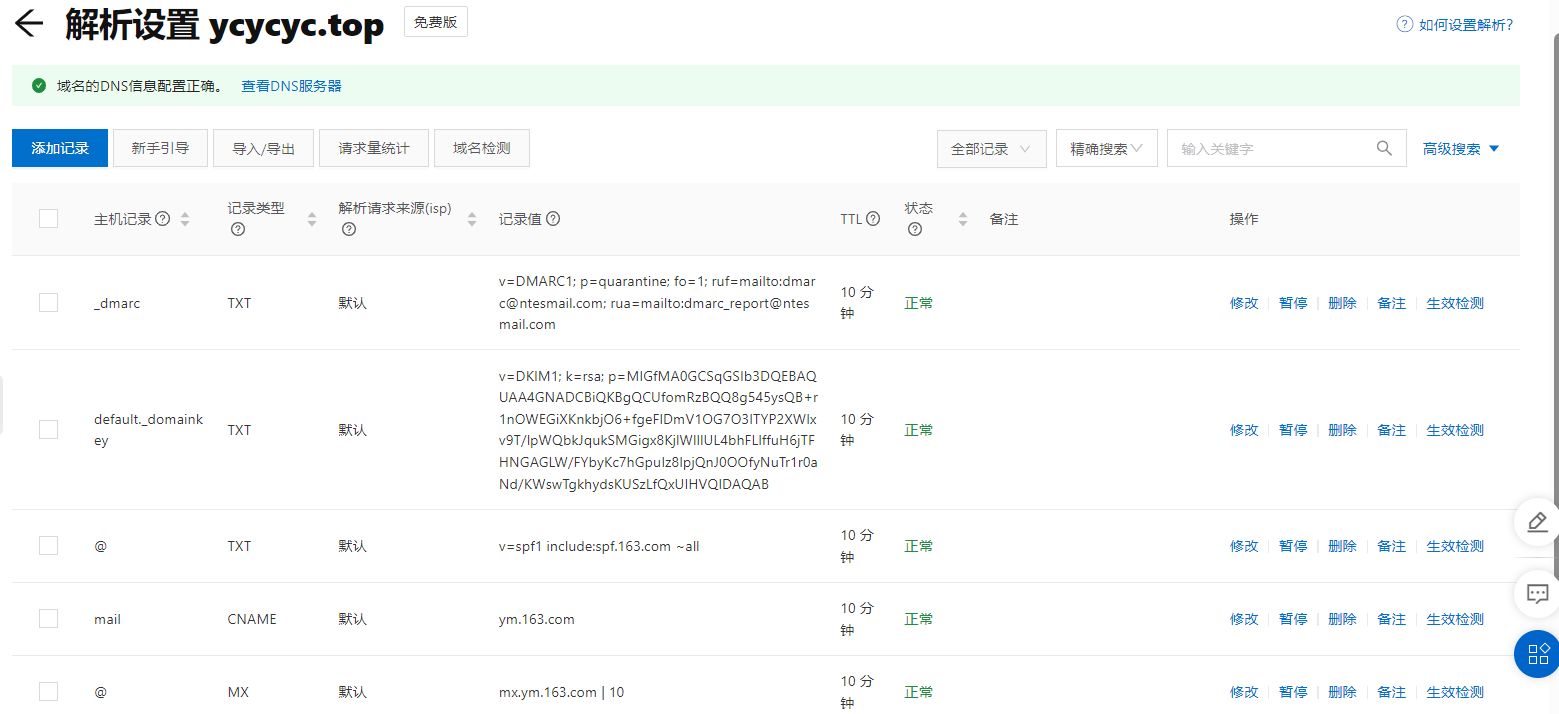Image resolution: width=1559 pixels, height=714 pixels.
Task: Switch to 请求量统计 statistics view
Action: (373, 147)
